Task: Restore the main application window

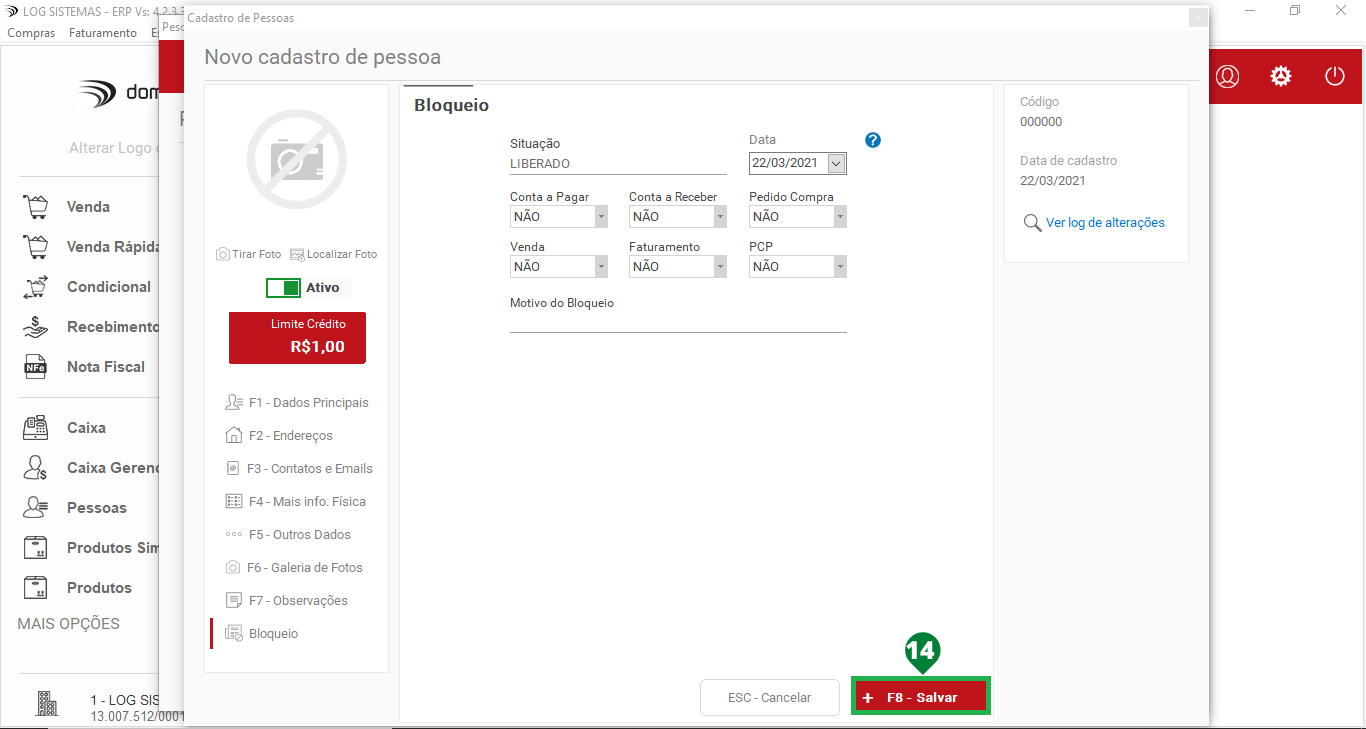Action: point(1295,10)
